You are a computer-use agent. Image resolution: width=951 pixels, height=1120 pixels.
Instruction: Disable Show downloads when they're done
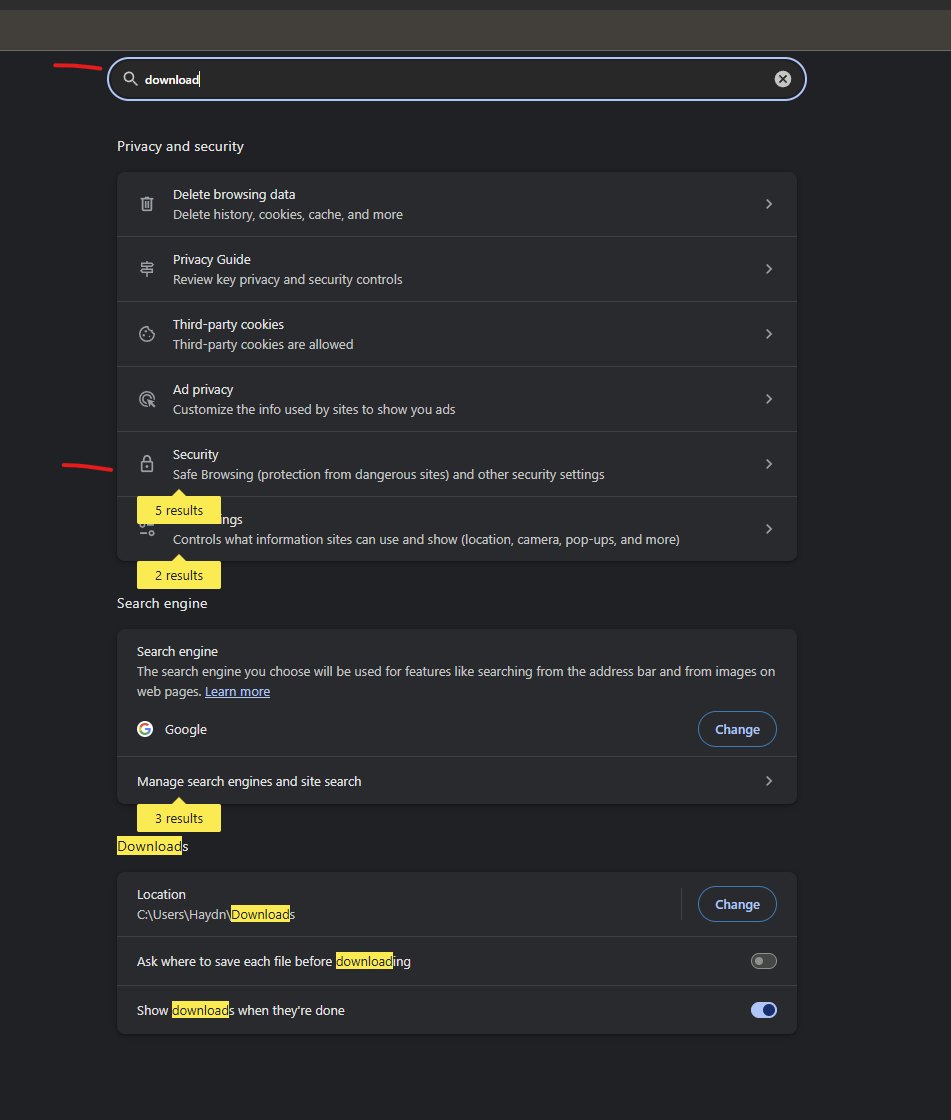pos(763,1010)
